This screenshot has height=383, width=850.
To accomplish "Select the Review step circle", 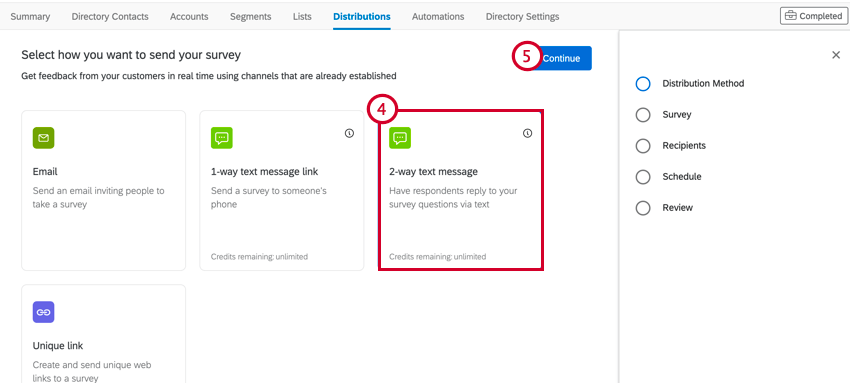I will pos(643,208).
